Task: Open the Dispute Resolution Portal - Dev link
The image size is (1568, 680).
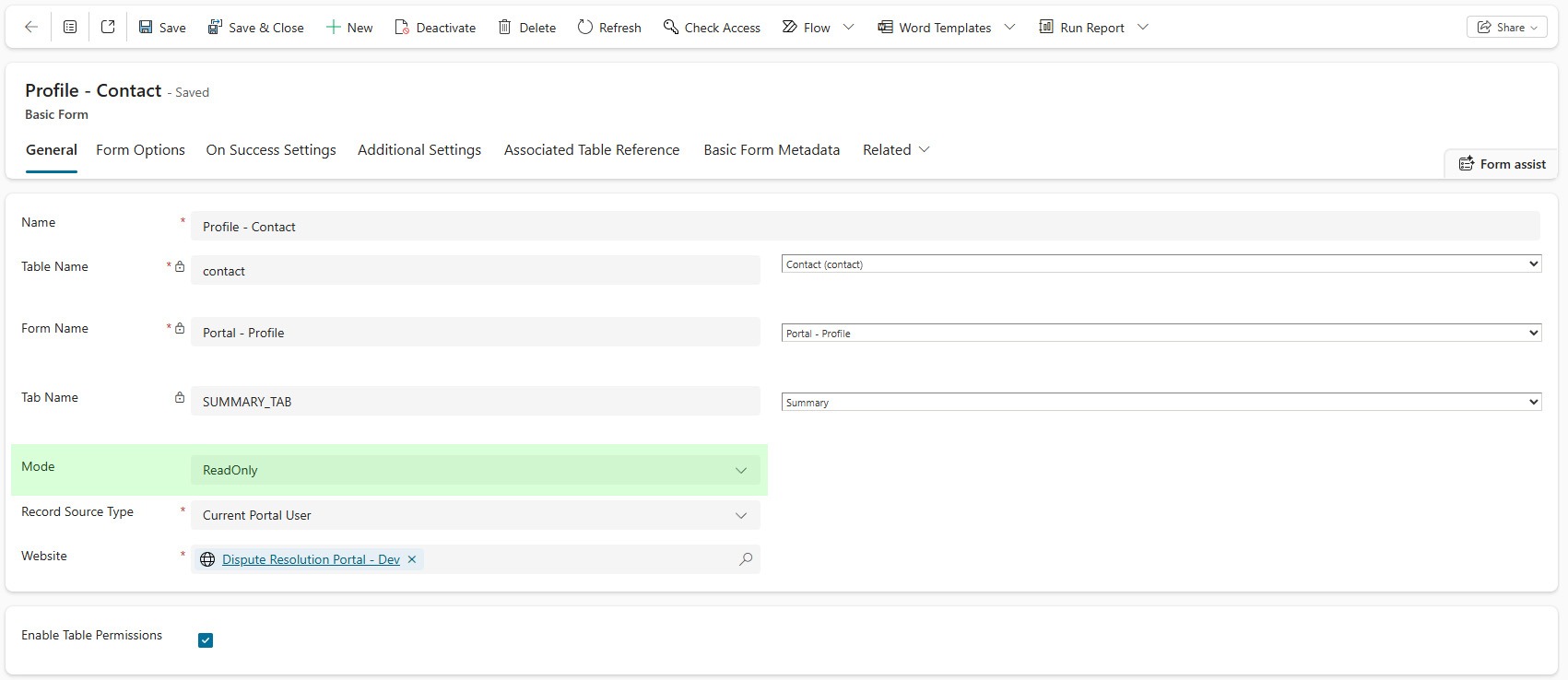Action: [x=311, y=559]
